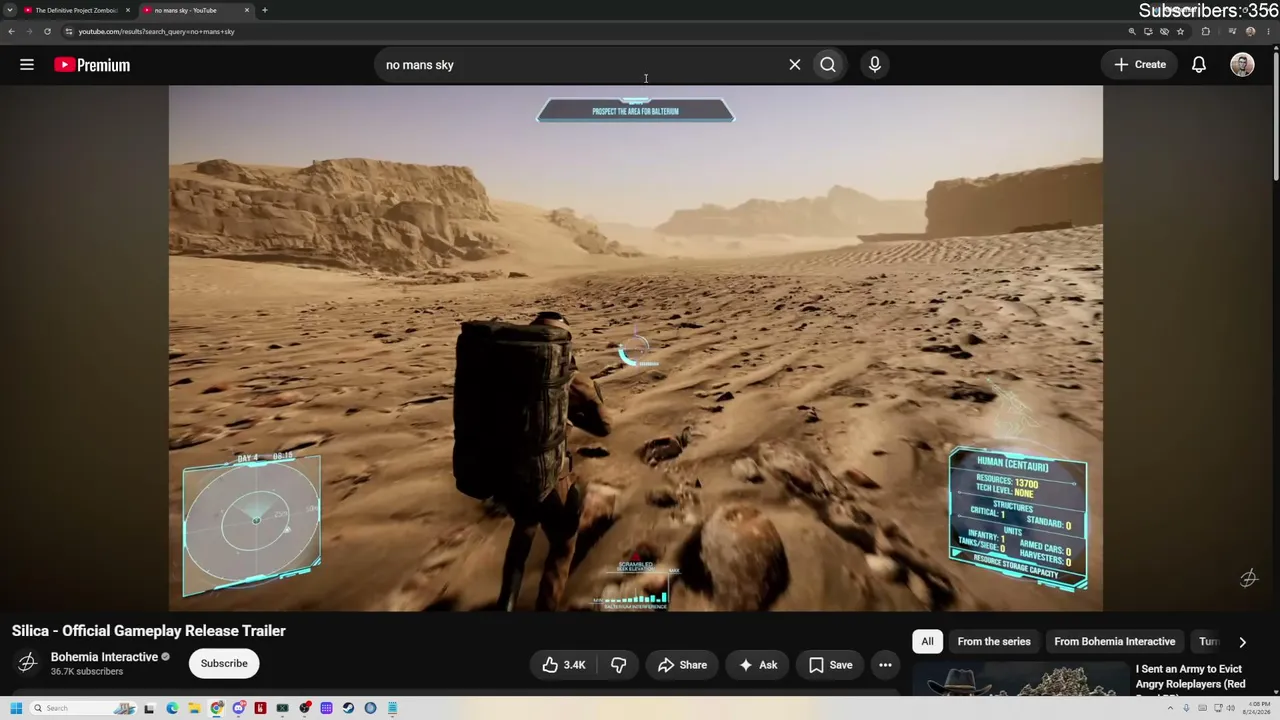Launch Microsoft Edge from the taskbar
Viewport: 1280px width, 720px height.
tap(172, 708)
